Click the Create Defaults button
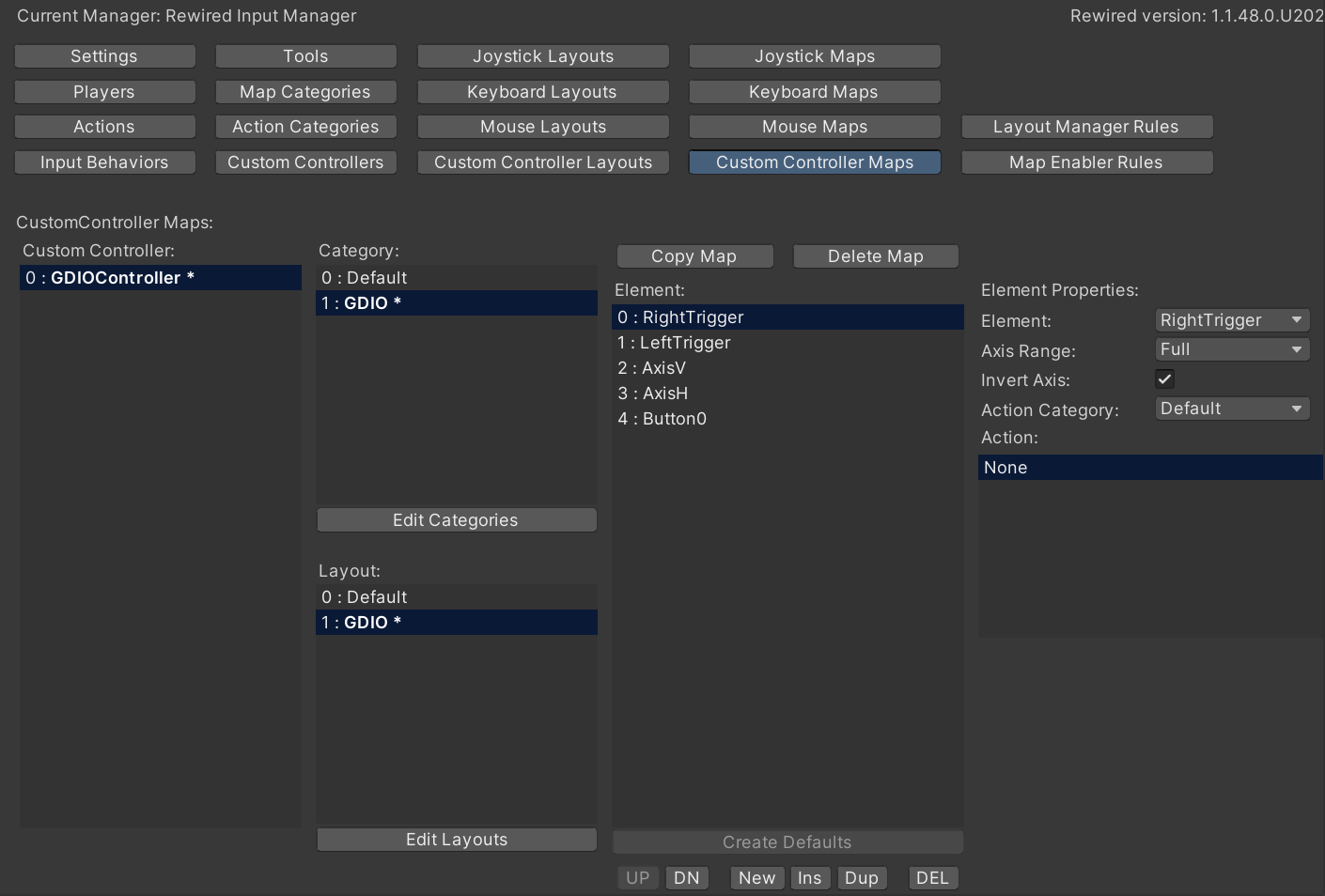This screenshot has height=896, width=1325. 787,842
